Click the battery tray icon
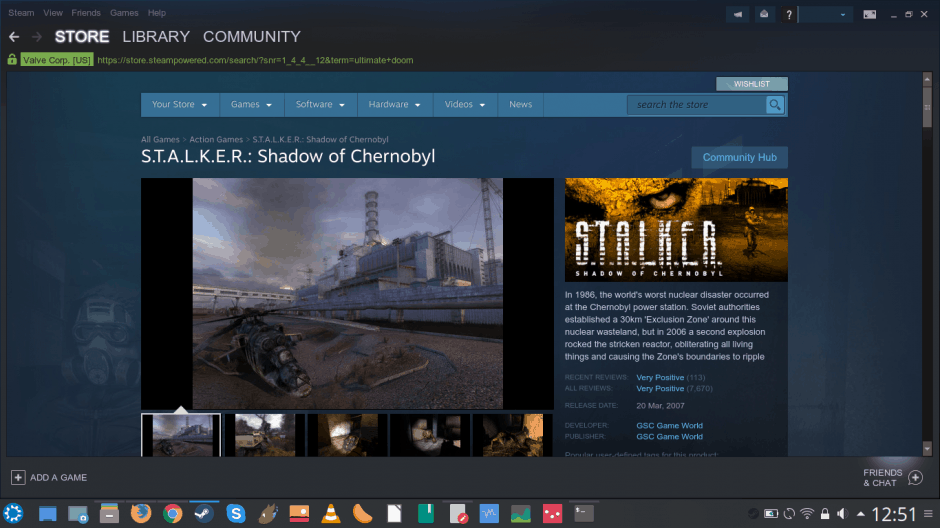Screen dimensions: 940x528 771,514
